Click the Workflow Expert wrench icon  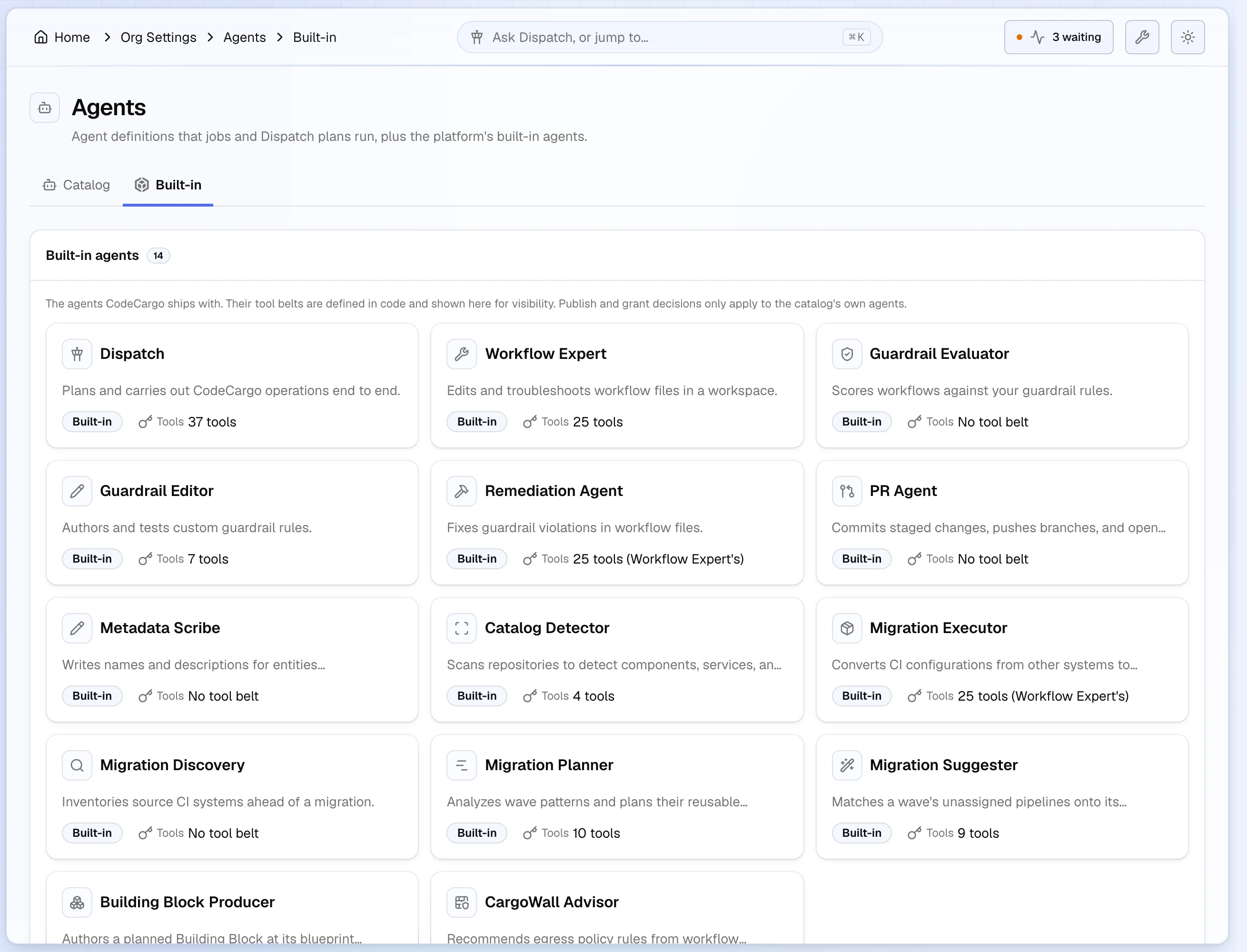coord(462,354)
